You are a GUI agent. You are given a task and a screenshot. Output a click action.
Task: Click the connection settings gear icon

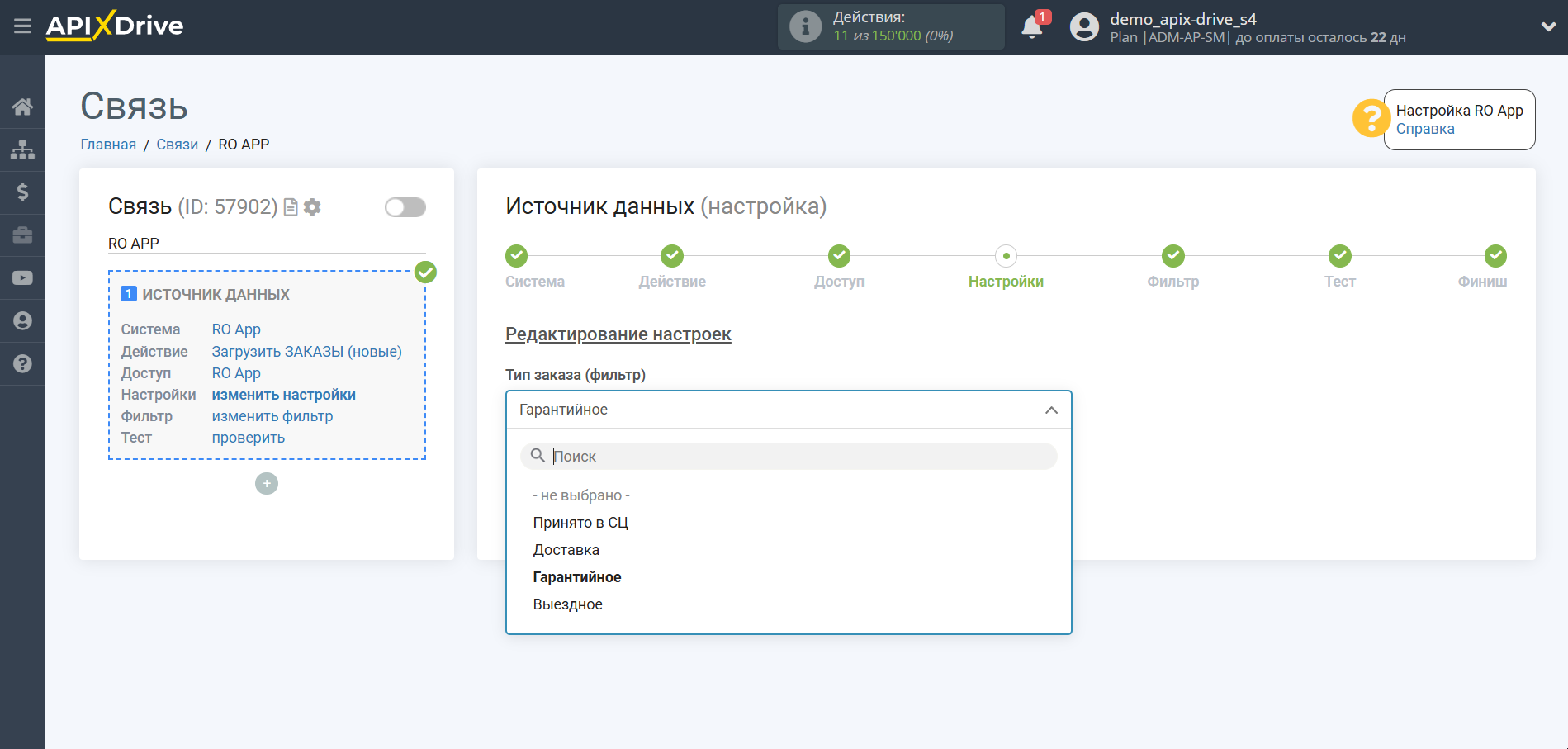pos(312,207)
